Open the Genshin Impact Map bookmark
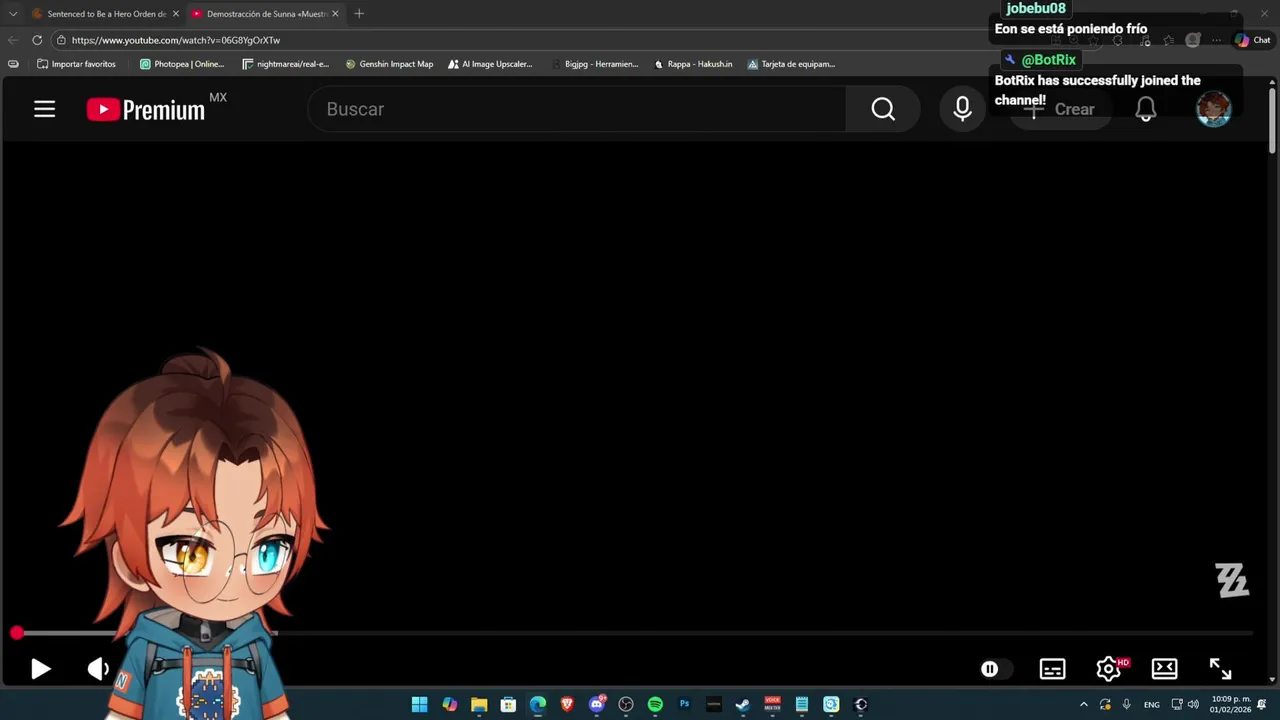This screenshot has width=1280, height=720. (x=389, y=64)
